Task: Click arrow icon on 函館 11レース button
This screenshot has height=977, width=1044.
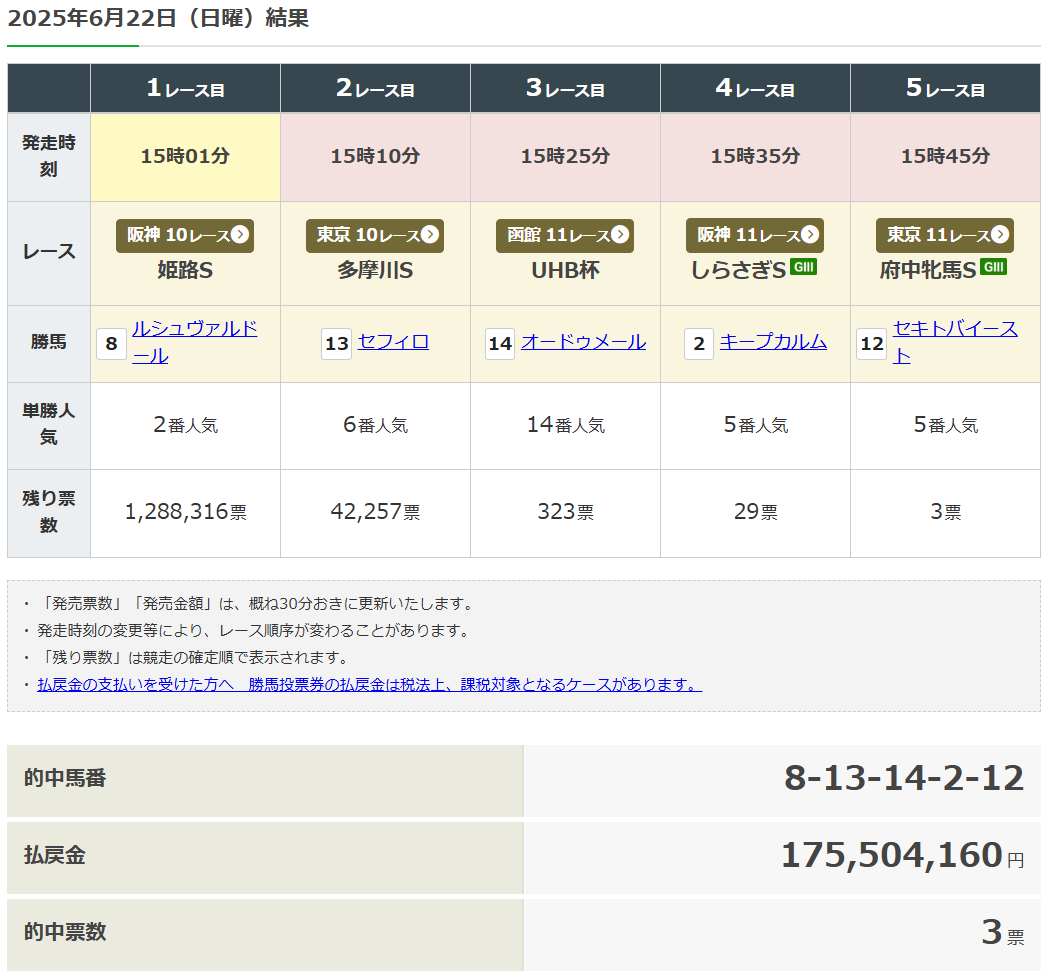Action: coord(620,234)
